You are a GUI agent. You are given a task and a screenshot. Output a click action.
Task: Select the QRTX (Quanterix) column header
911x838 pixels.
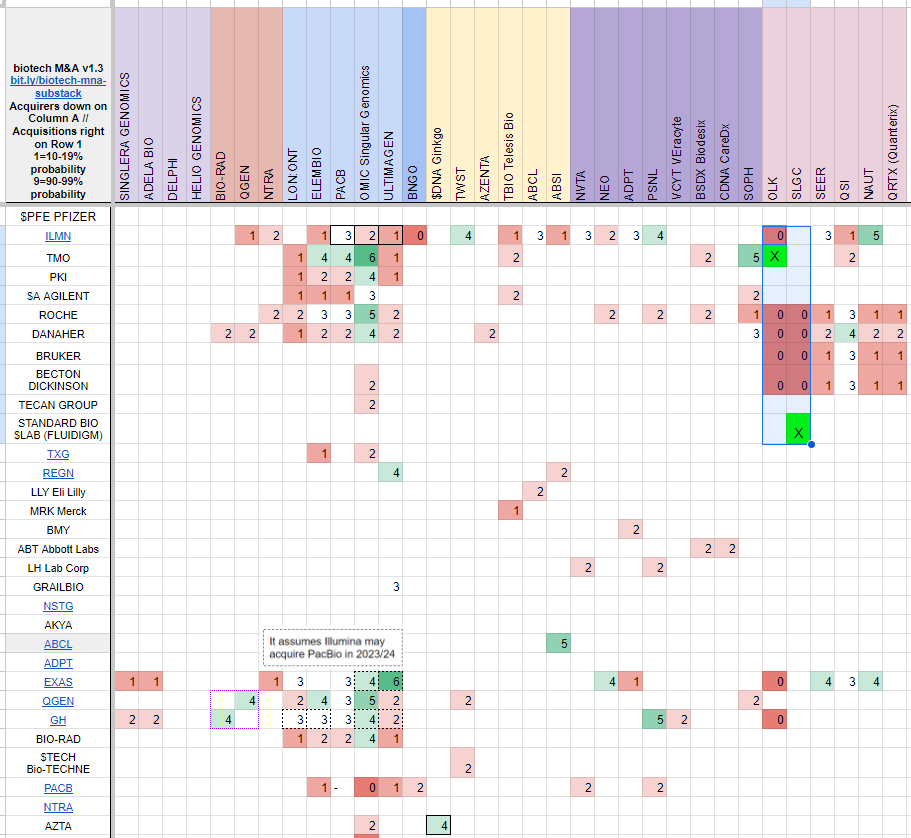coord(894,105)
